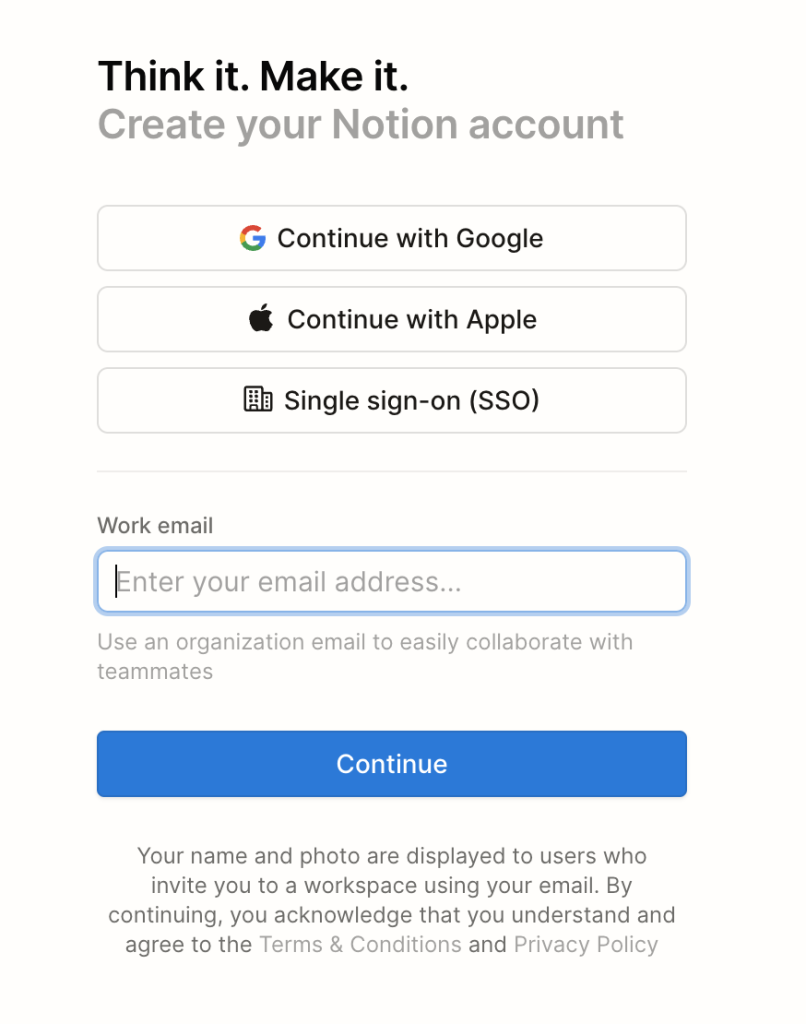The width and height of the screenshot is (806, 1024).
Task: Click the SSO building icon
Action: point(258,400)
